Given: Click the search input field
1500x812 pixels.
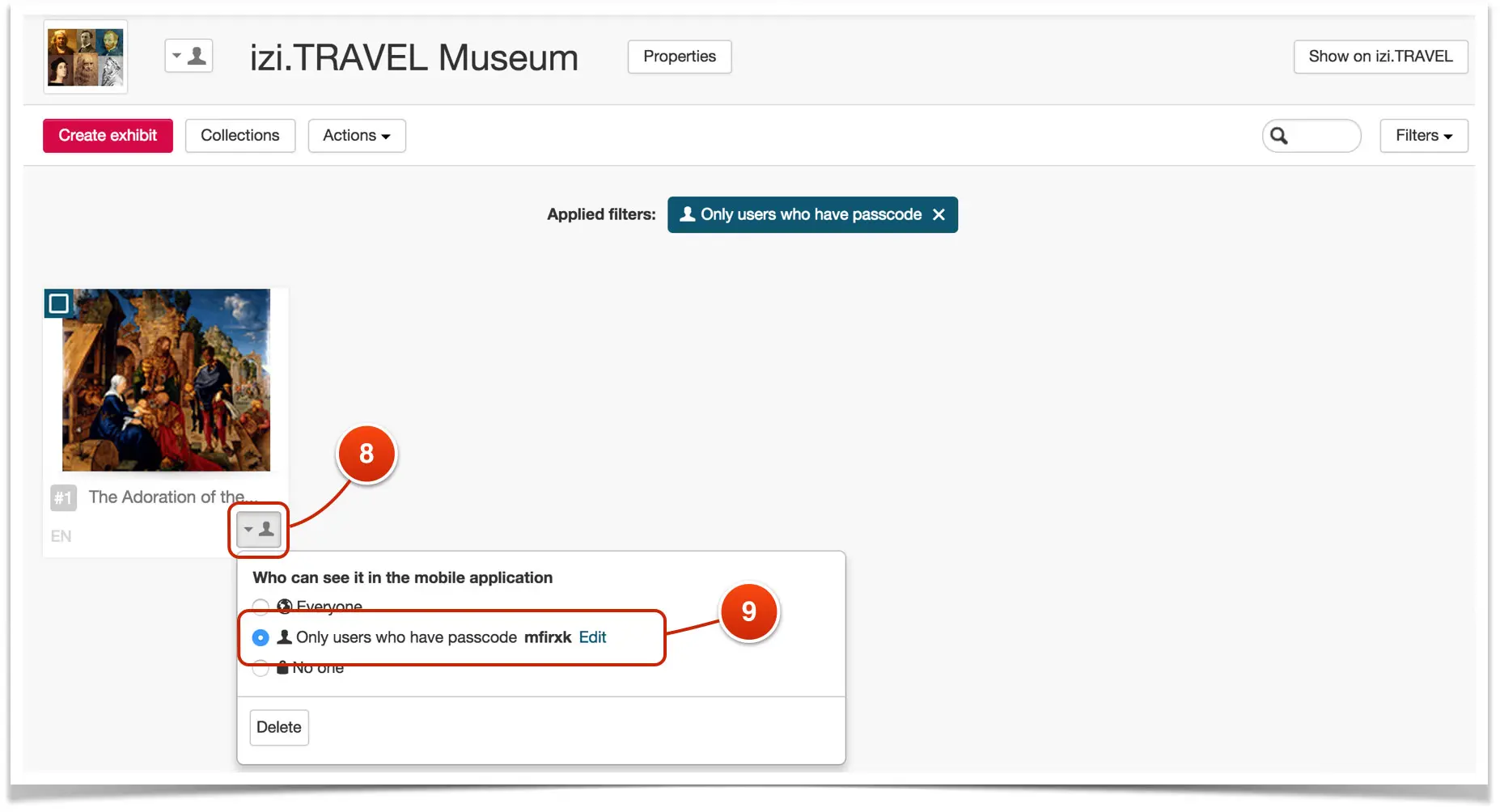Looking at the screenshot, I should pos(1311,136).
